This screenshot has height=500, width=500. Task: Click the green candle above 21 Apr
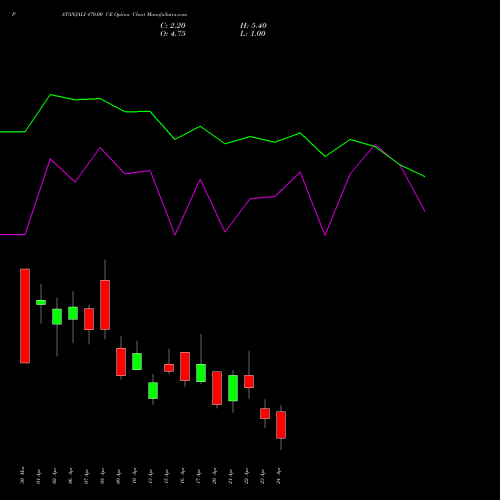(233, 388)
